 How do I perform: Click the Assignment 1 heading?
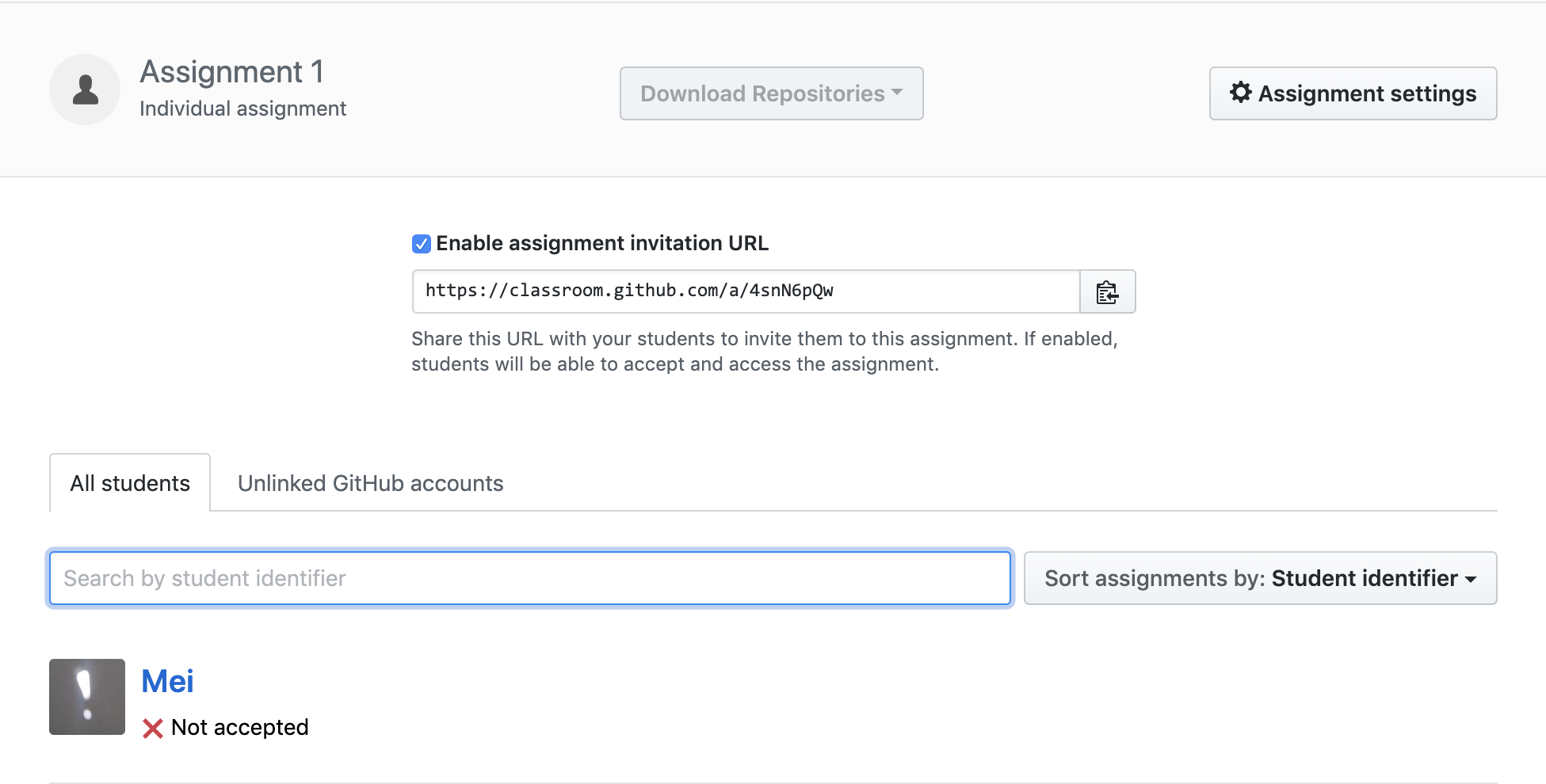(x=231, y=72)
